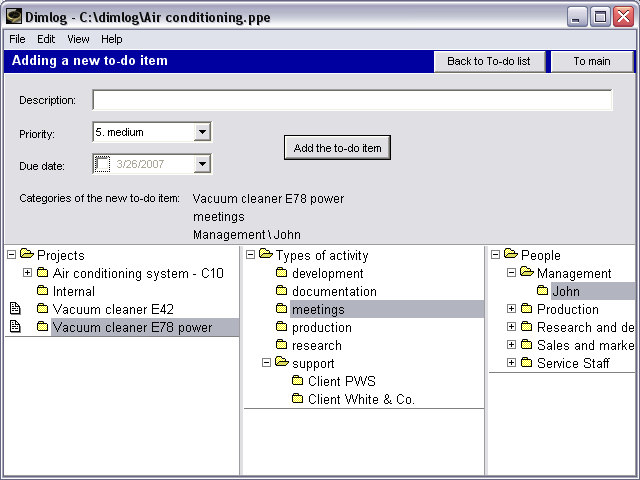
Task: Open the Priority dropdown list
Action: point(202,132)
